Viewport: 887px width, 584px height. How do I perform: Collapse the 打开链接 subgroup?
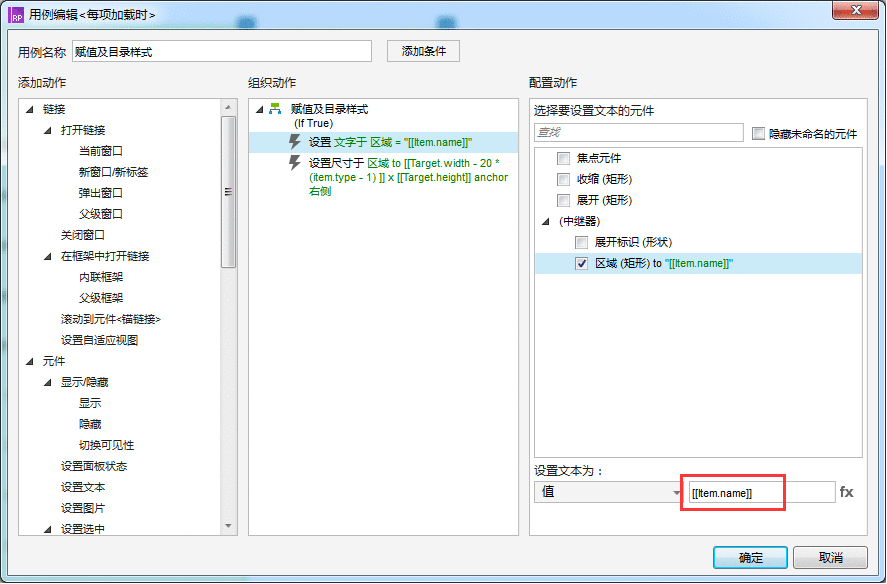[48, 130]
